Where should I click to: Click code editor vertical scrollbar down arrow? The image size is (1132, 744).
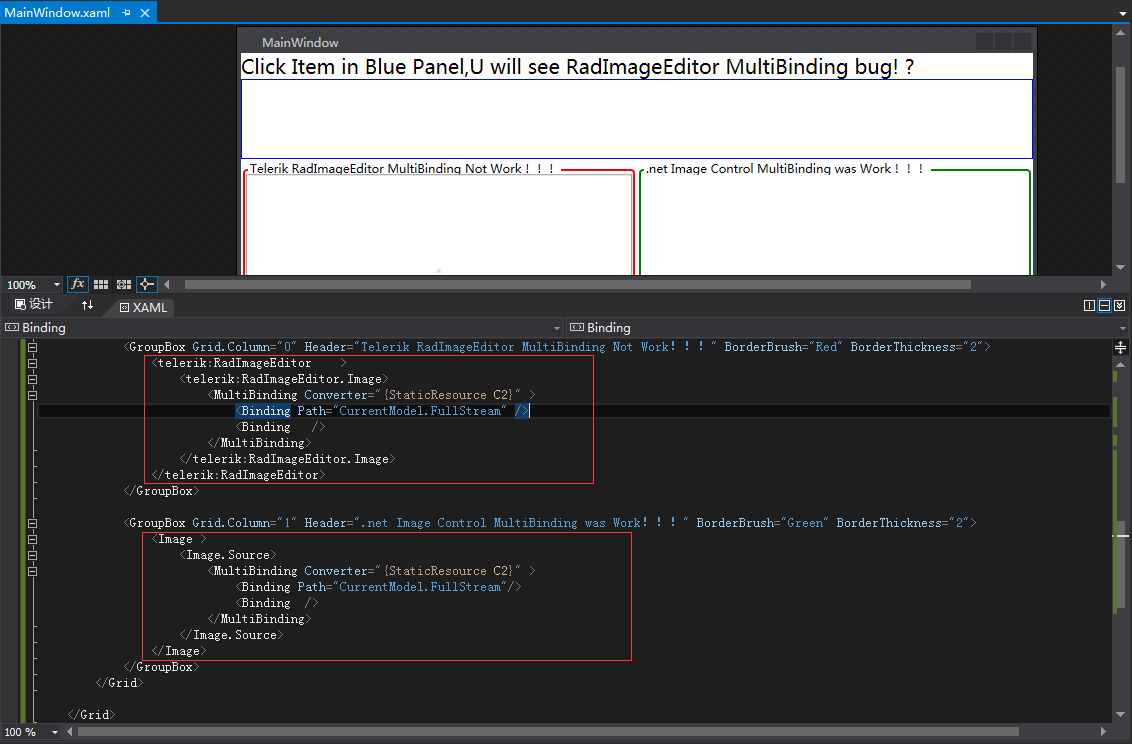click(1120, 714)
